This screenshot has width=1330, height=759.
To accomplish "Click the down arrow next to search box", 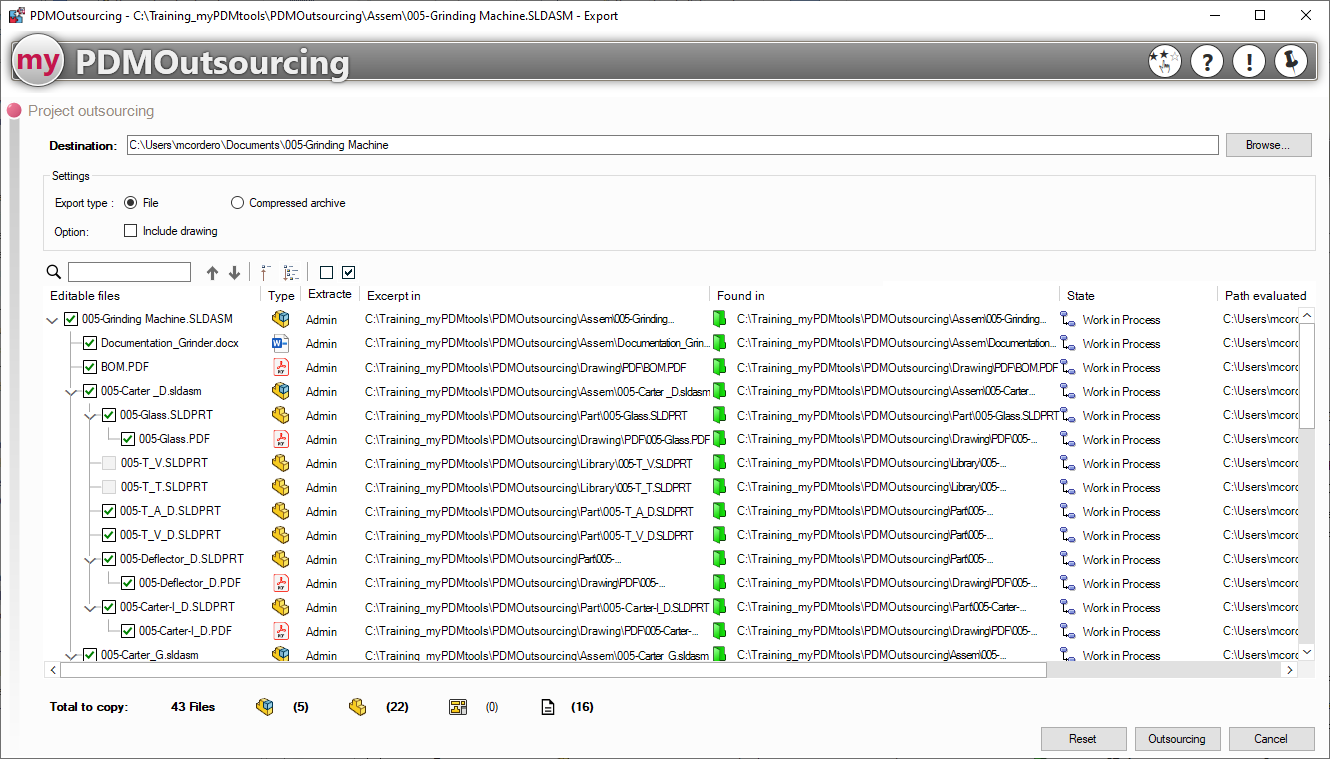I will [234, 273].
